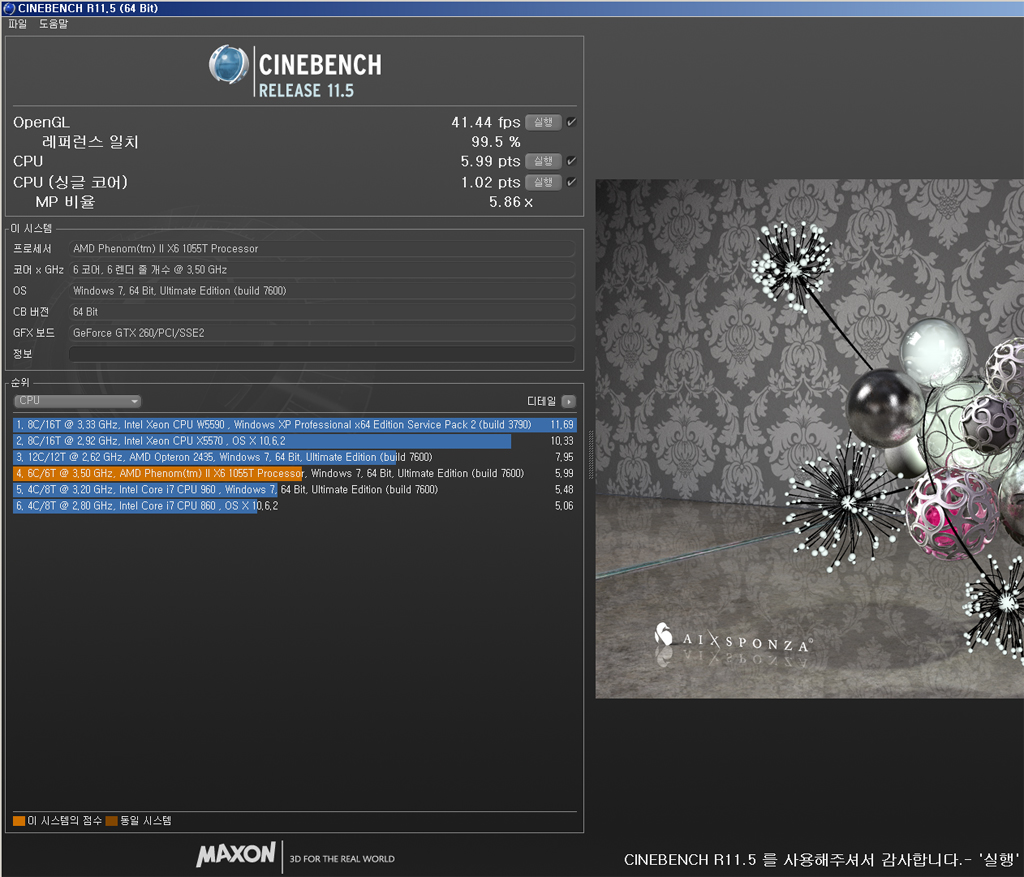The height and width of the screenshot is (877, 1024).
Task: Select ranking row 3 AMD Opteron 2435
Action: tap(295, 457)
